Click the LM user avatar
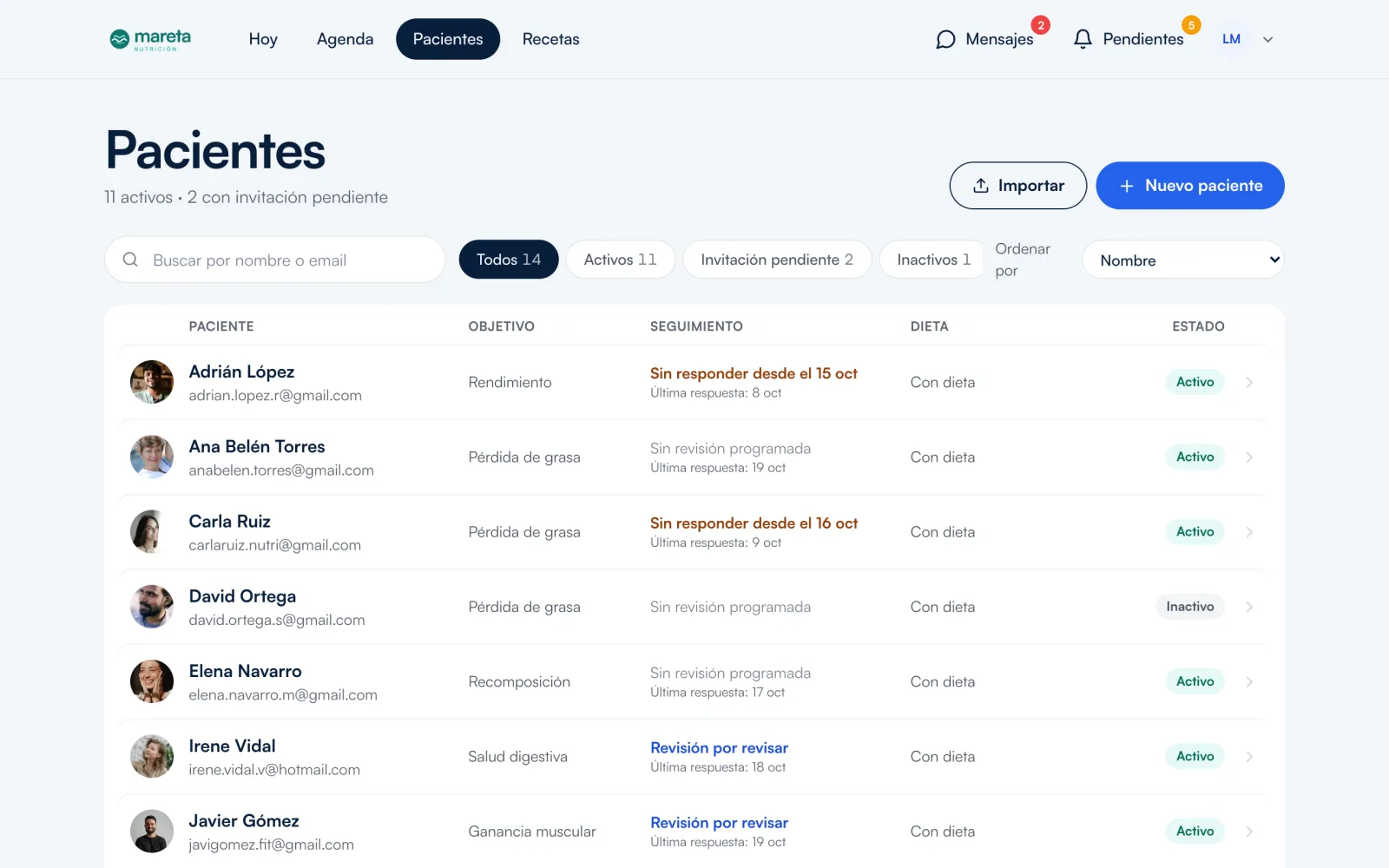This screenshot has height=868, width=1389. [x=1231, y=39]
